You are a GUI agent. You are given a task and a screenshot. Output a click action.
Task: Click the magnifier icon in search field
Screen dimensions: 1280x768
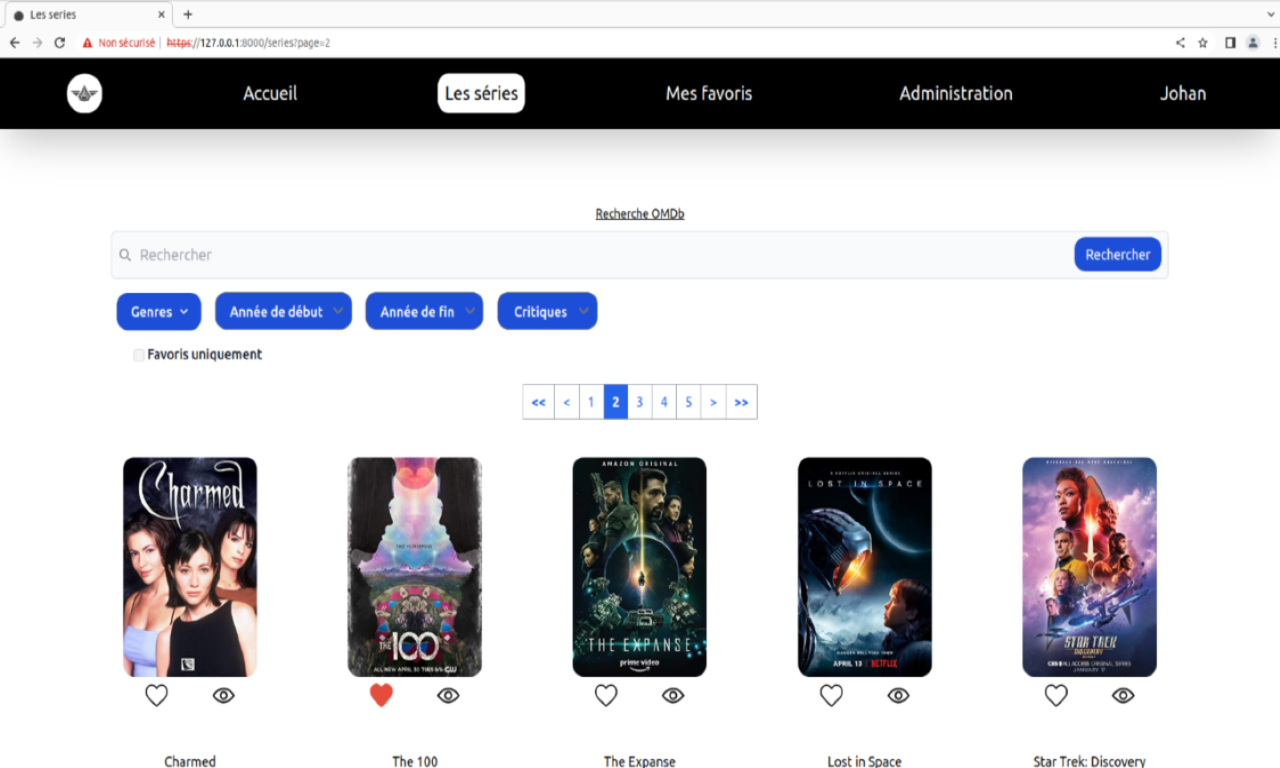pos(125,255)
